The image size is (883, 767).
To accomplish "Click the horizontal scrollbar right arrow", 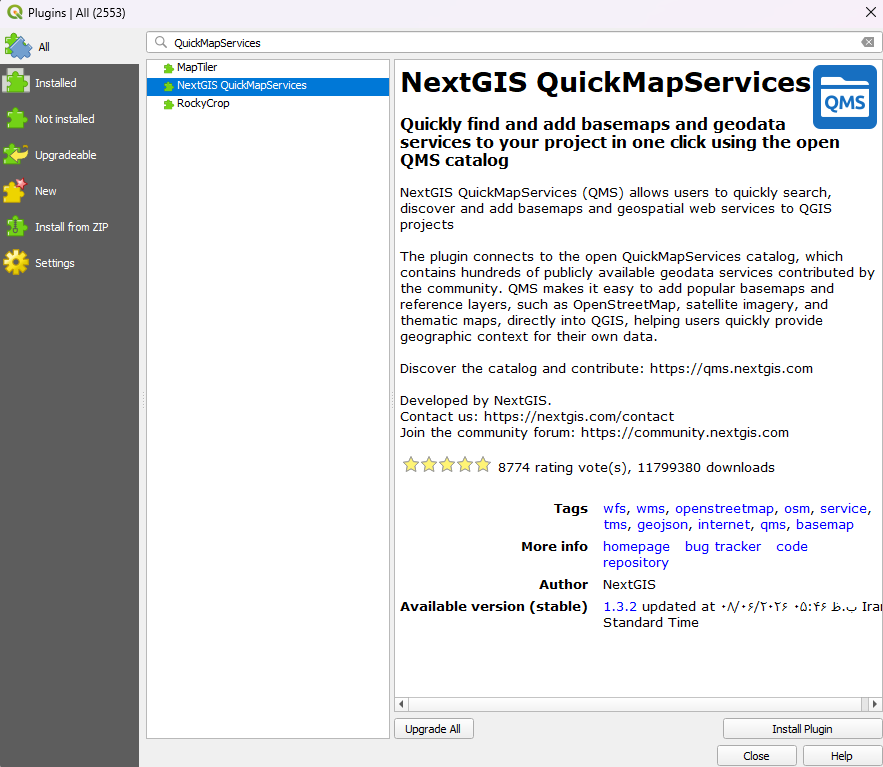I will [x=875, y=704].
